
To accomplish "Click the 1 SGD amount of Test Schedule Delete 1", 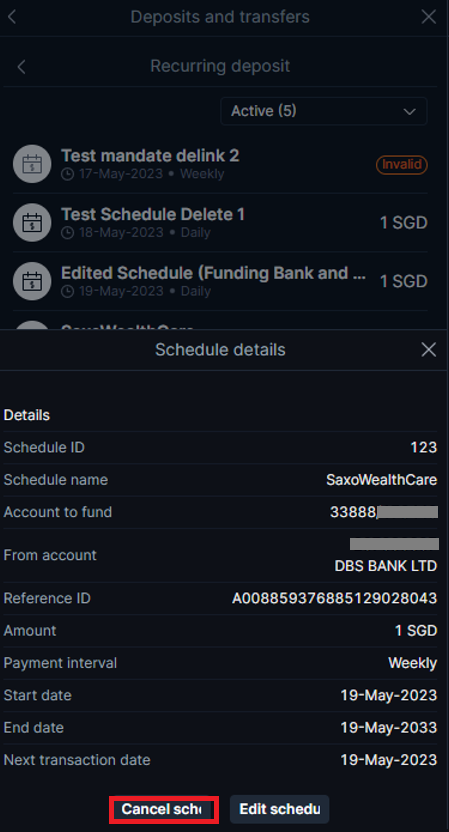I will [403, 223].
